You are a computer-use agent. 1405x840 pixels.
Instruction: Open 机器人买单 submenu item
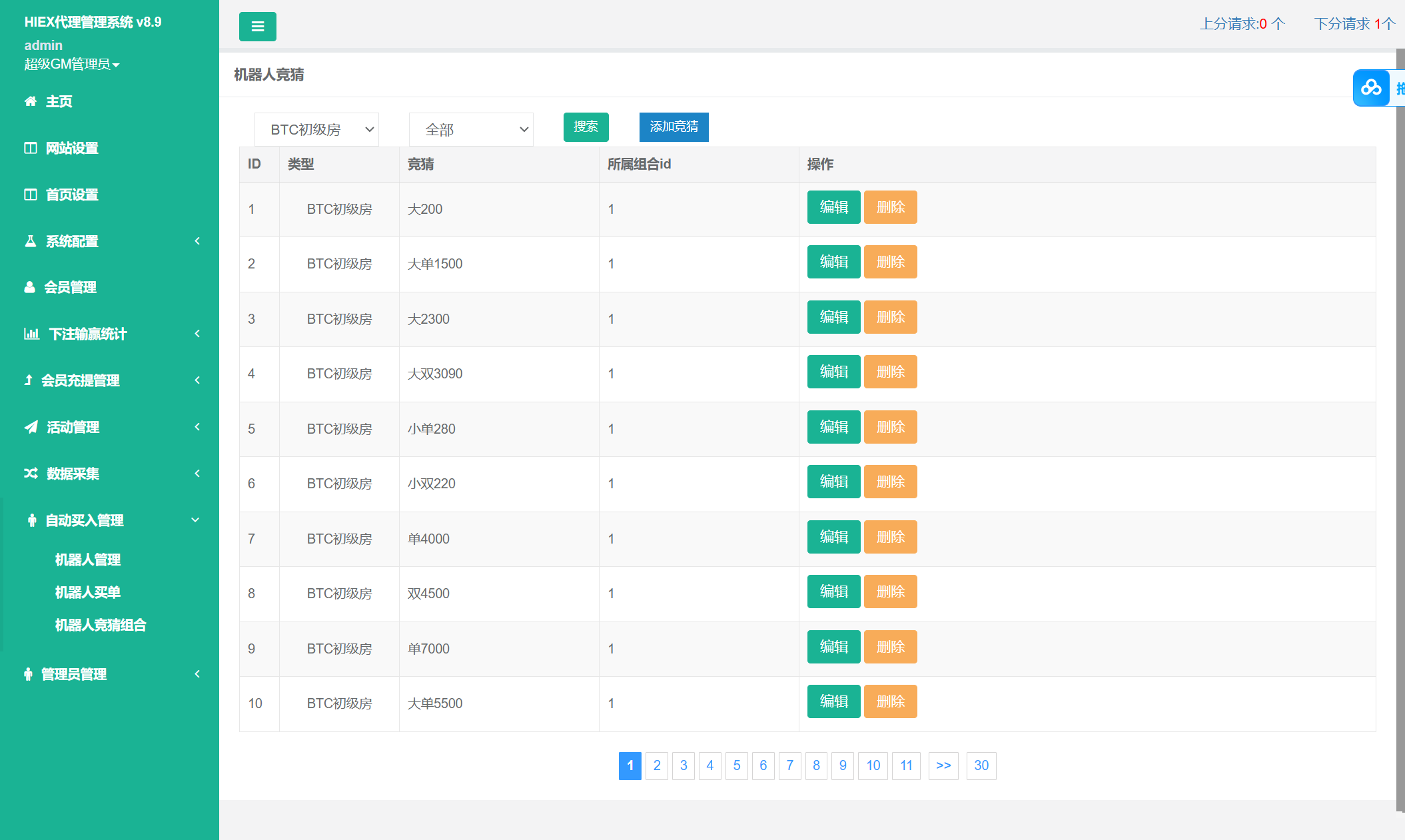pyautogui.click(x=88, y=592)
